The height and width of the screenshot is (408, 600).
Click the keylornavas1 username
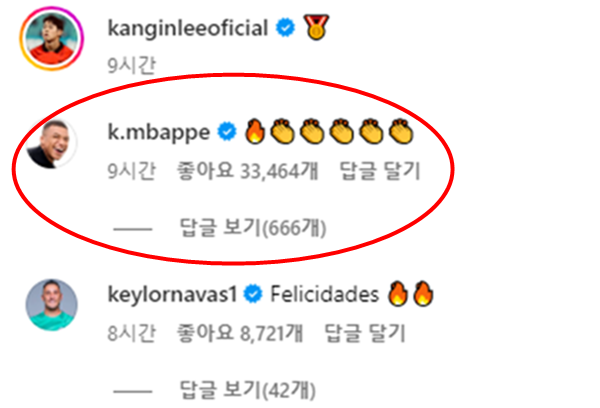pyautogui.click(x=172, y=295)
